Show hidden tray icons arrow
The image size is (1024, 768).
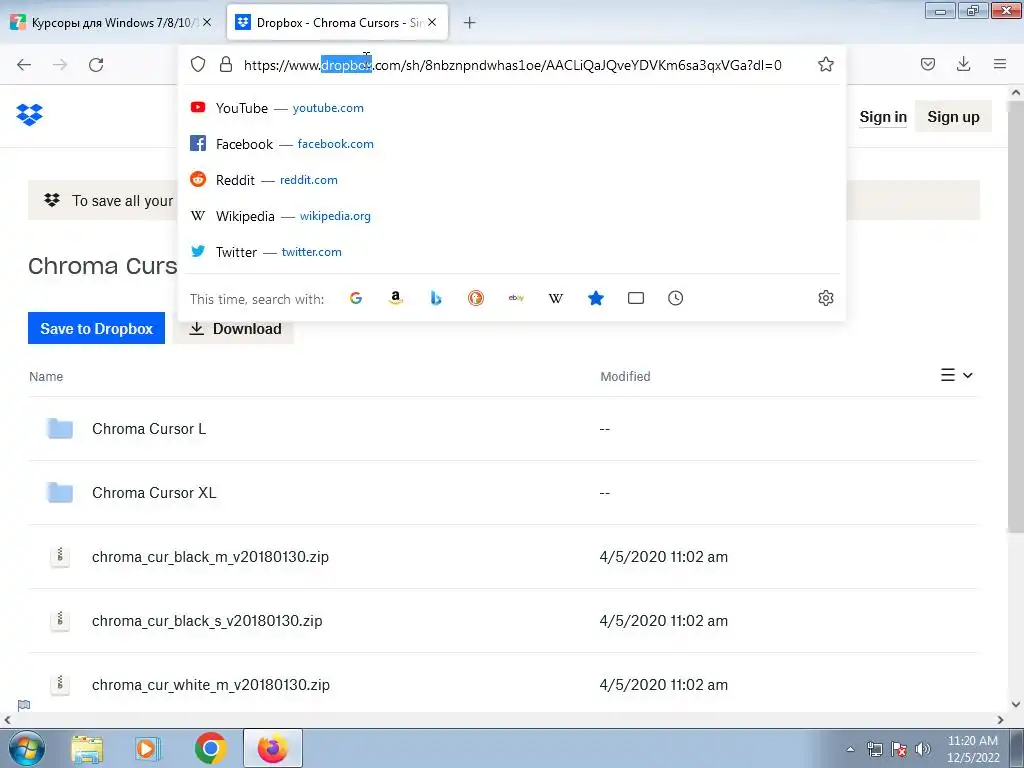pos(850,749)
